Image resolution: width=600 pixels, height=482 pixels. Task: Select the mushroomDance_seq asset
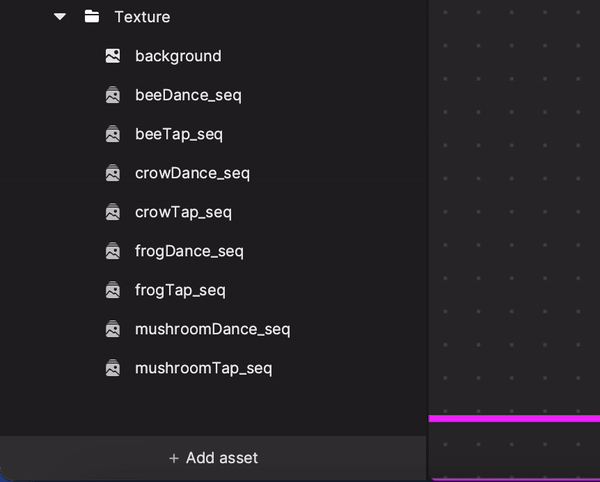point(213,329)
